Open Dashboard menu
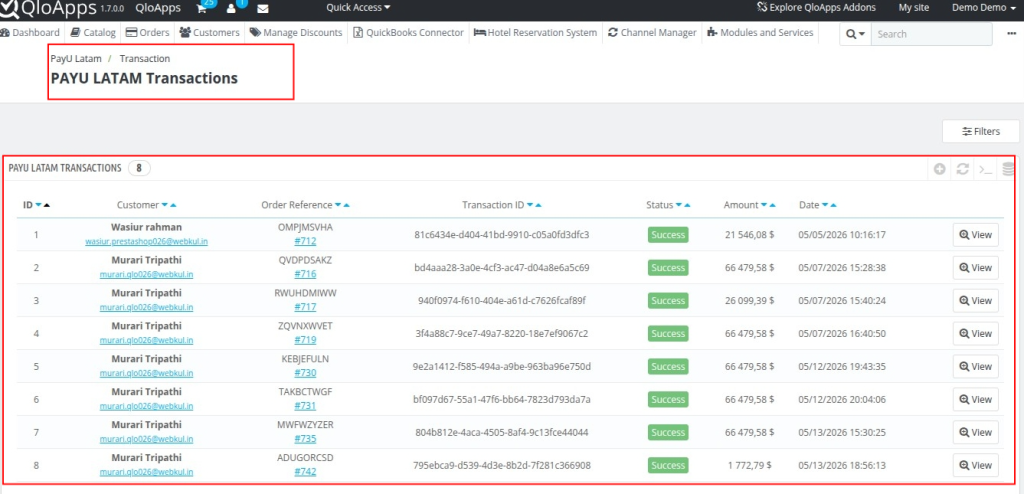Viewport: 1024px width, 494px height. coord(30,33)
